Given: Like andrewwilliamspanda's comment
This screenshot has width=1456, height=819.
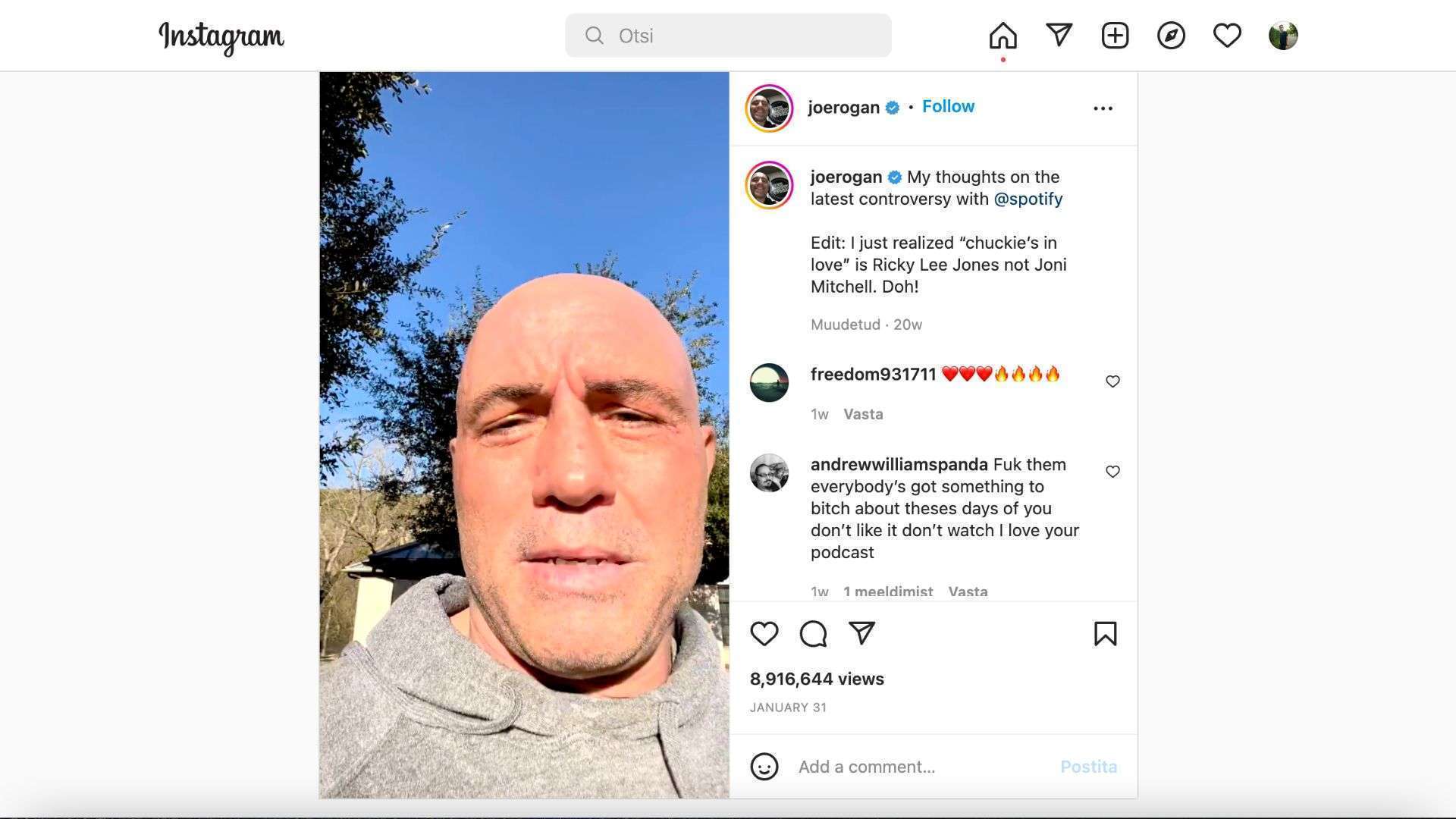Looking at the screenshot, I should (1112, 472).
